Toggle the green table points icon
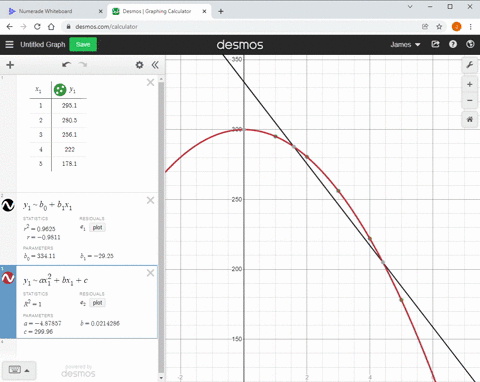480x382 pixels. coord(60,90)
